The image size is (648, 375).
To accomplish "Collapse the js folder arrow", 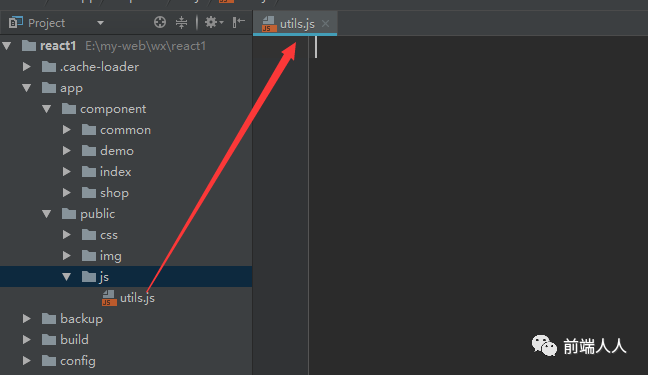I will click(x=67, y=277).
